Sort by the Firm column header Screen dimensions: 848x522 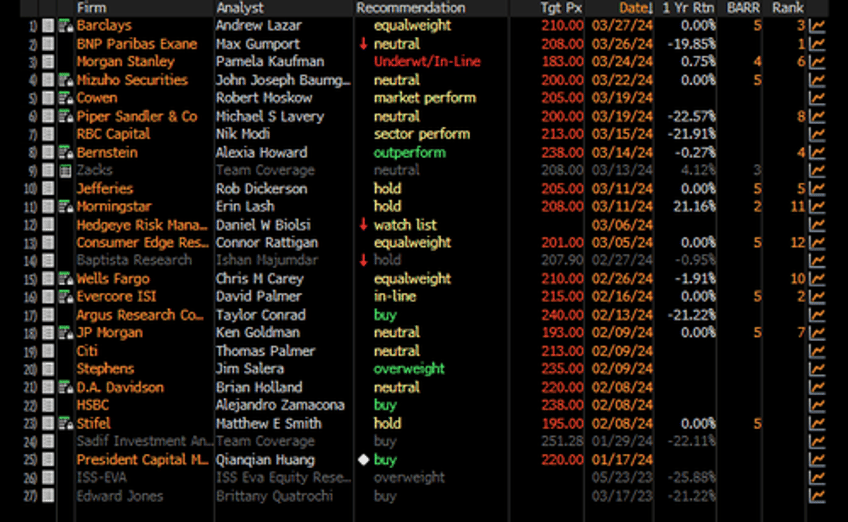click(91, 8)
